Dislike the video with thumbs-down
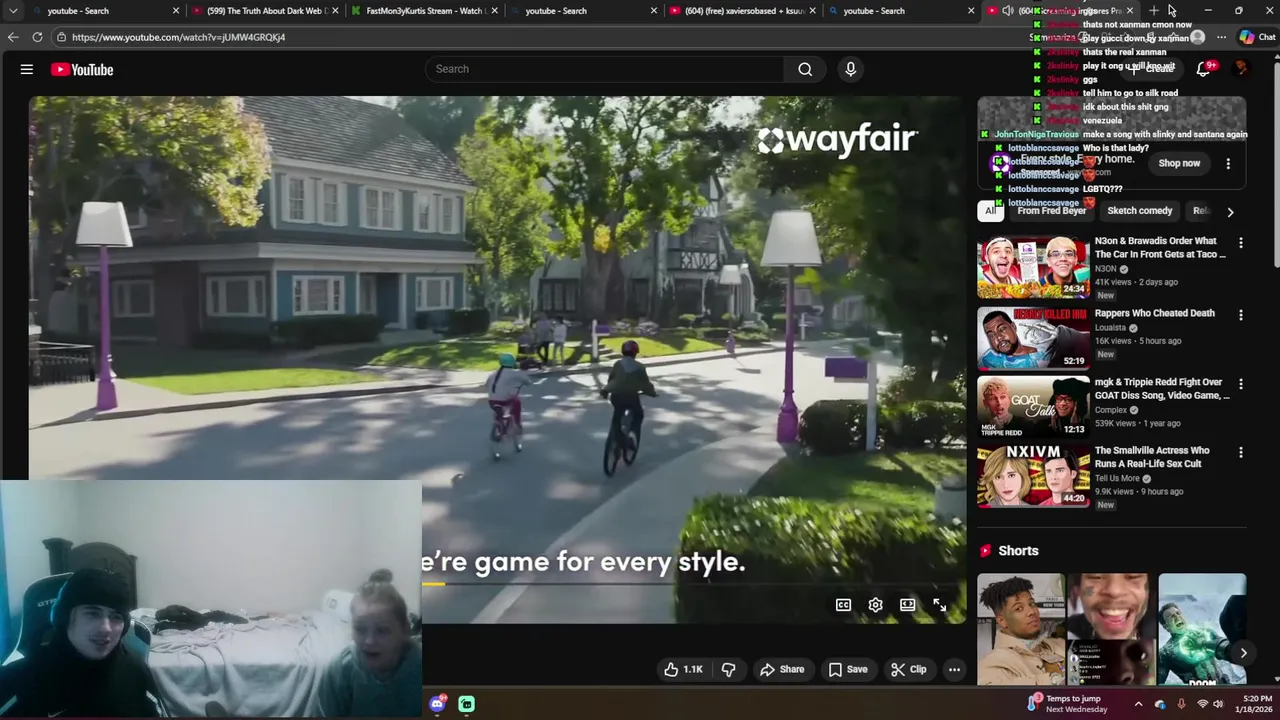The image size is (1280, 720). [728, 669]
